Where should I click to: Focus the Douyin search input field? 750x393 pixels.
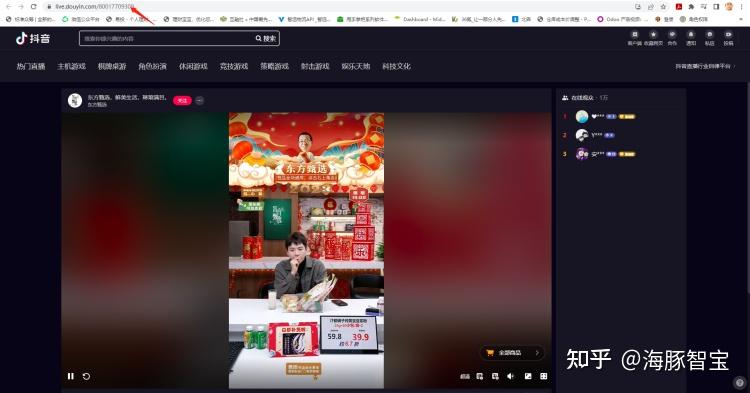click(167, 39)
